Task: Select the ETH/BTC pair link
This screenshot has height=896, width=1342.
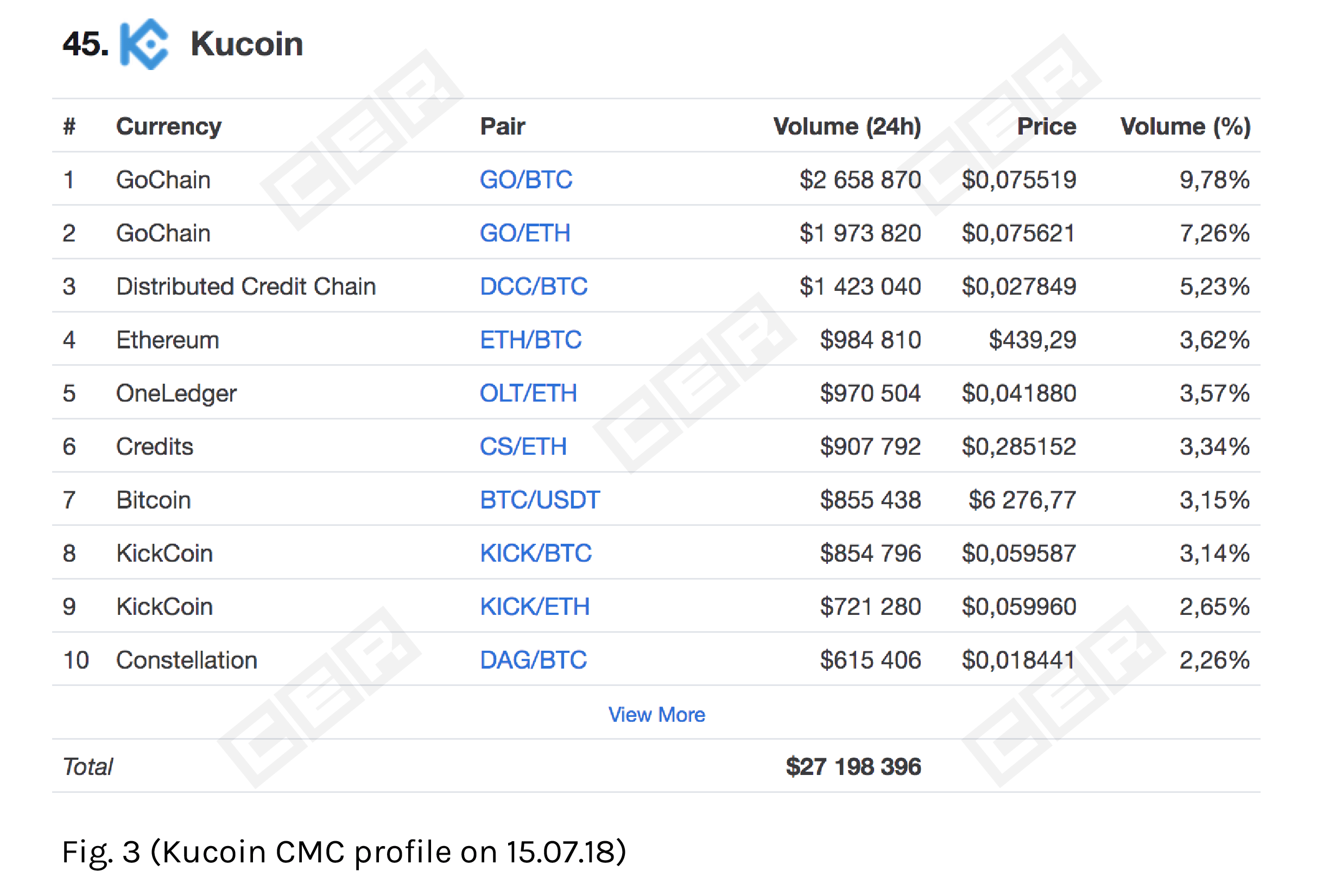Action: [530, 340]
